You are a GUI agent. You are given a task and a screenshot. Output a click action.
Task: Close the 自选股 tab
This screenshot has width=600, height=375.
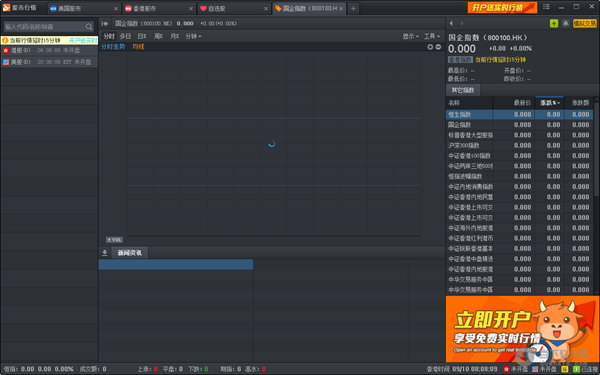266,8
